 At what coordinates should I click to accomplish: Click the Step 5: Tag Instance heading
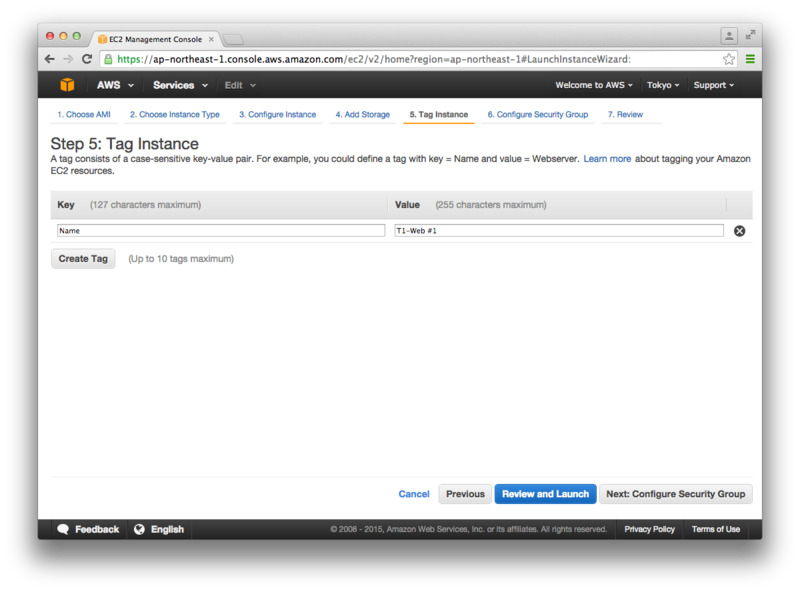[124, 144]
